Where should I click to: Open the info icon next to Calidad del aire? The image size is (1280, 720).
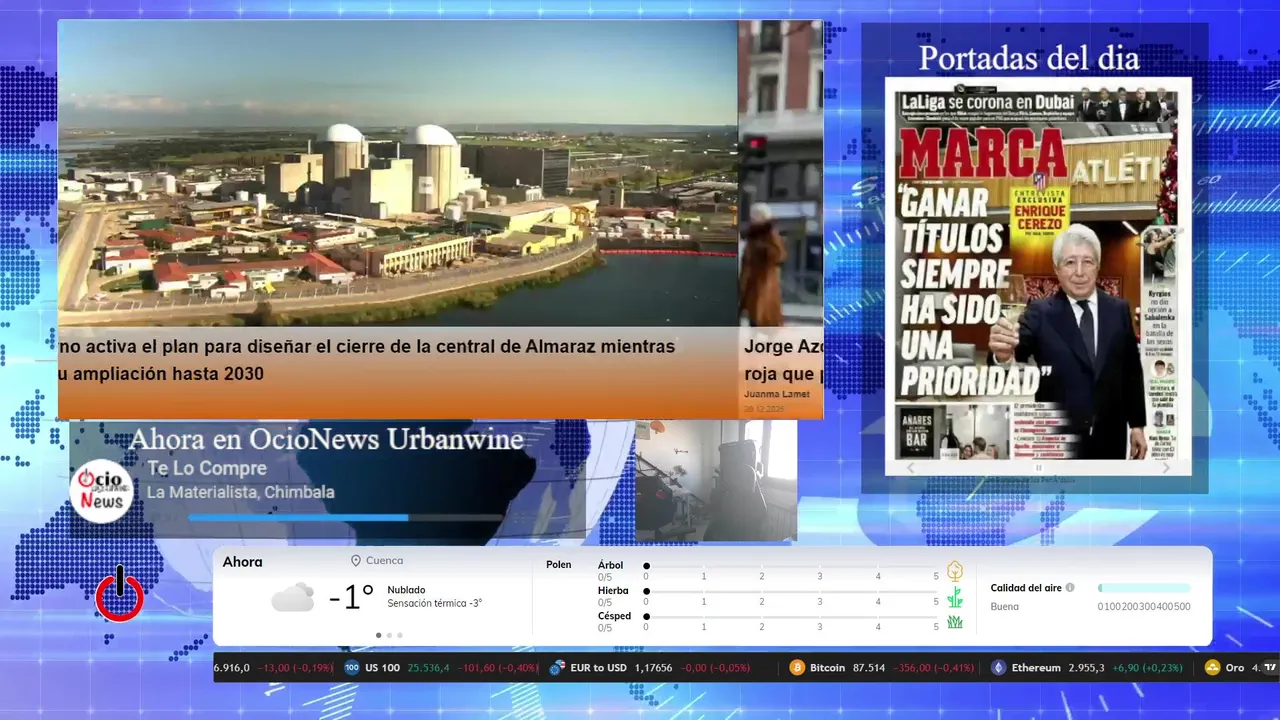pos(1070,588)
